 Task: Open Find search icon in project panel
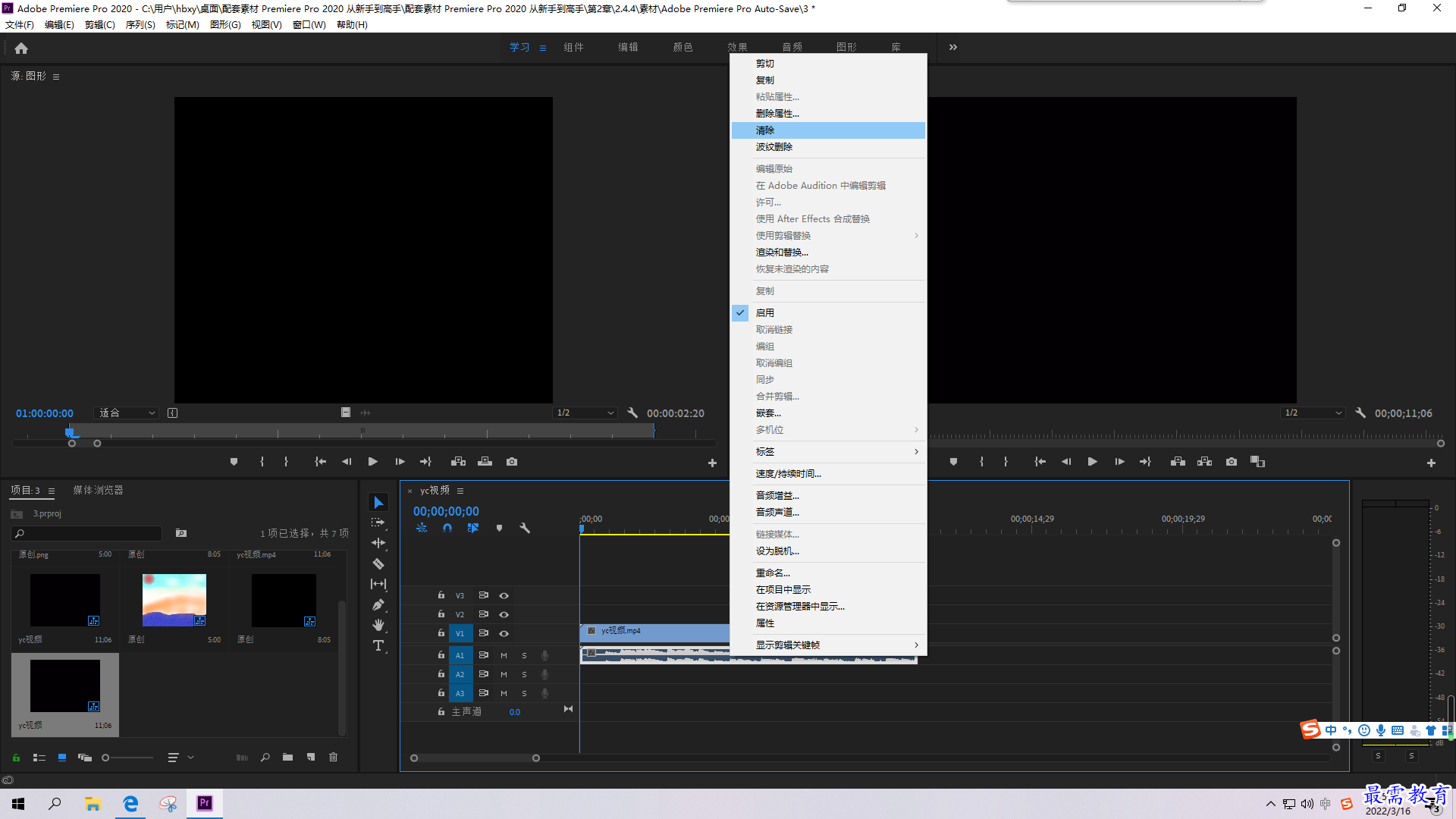click(265, 757)
